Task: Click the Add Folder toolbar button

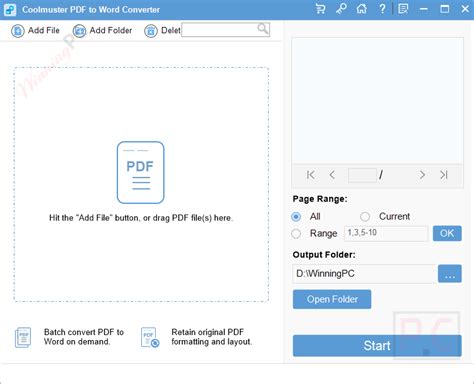Action: tap(102, 31)
